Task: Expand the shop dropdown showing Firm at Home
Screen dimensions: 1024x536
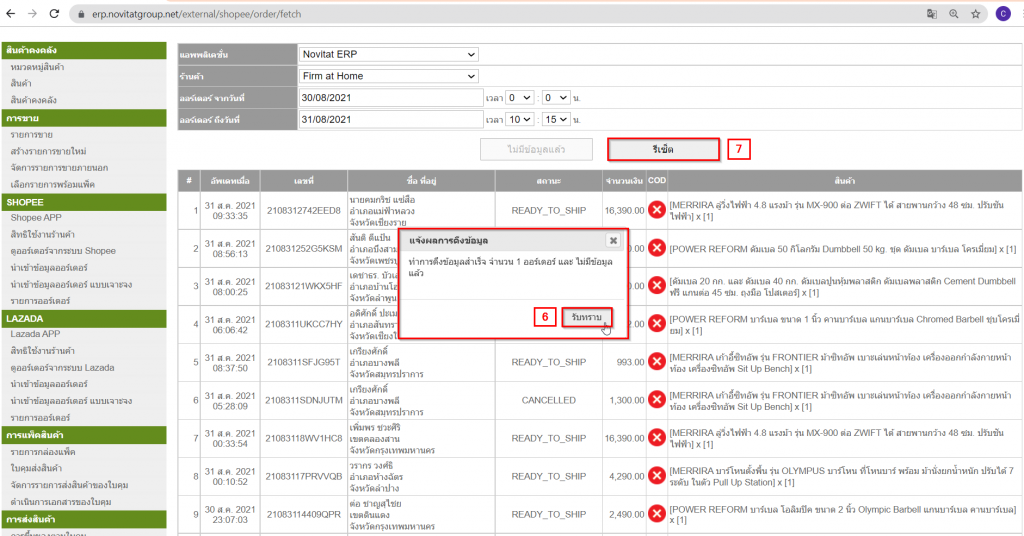Action: point(388,76)
